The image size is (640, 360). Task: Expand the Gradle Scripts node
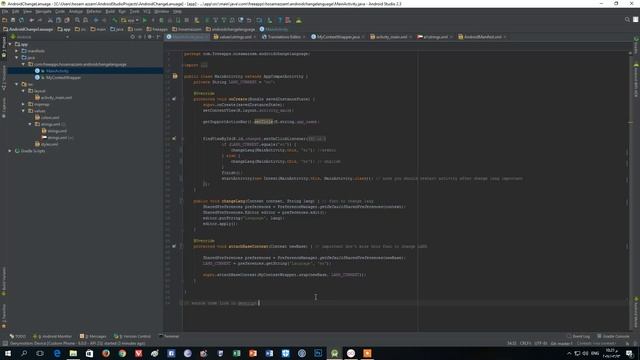[10, 151]
